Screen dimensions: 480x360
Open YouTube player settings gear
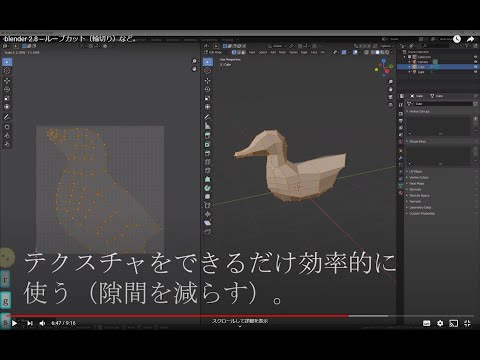pyautogui.click(x=440, y=323)
